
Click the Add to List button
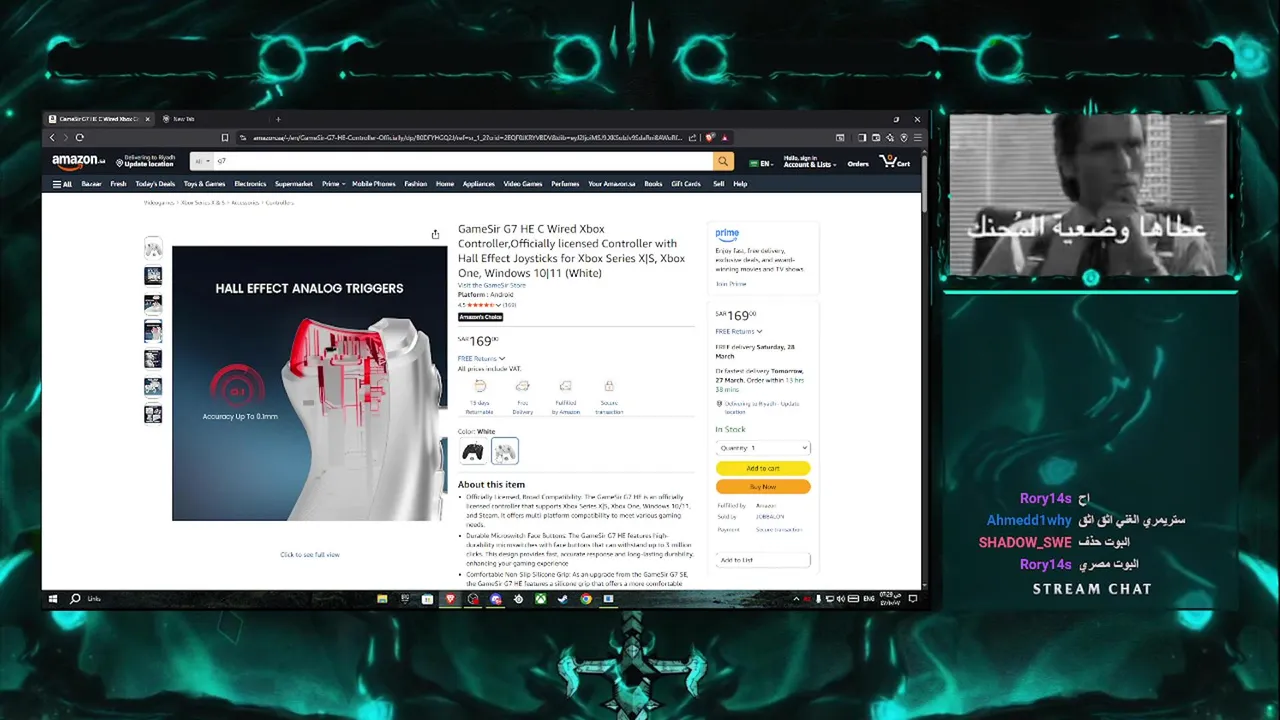coord(763,560)
